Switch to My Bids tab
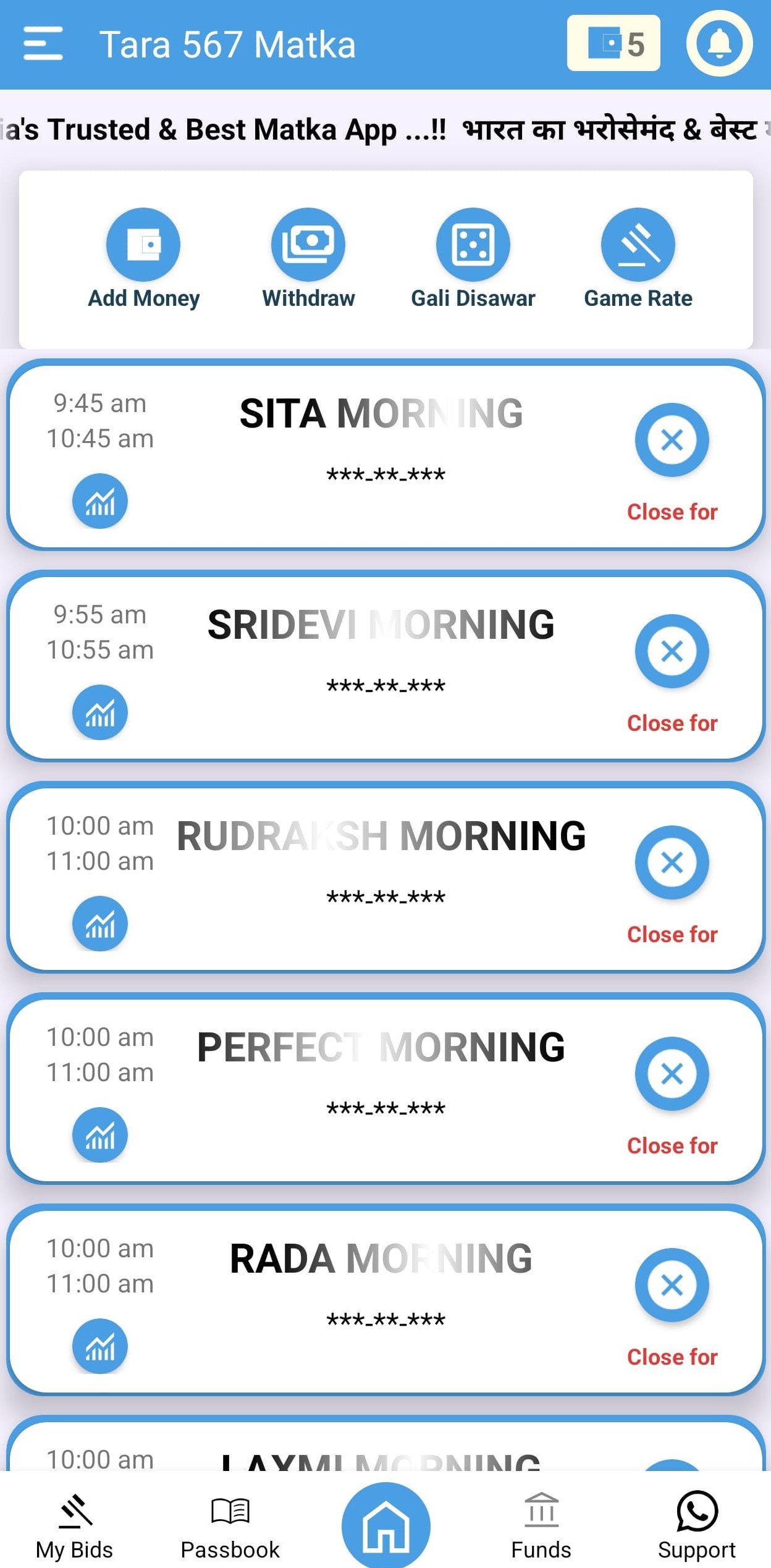The width and height of the screenshot is (771, 1568). pos(75,1524)
